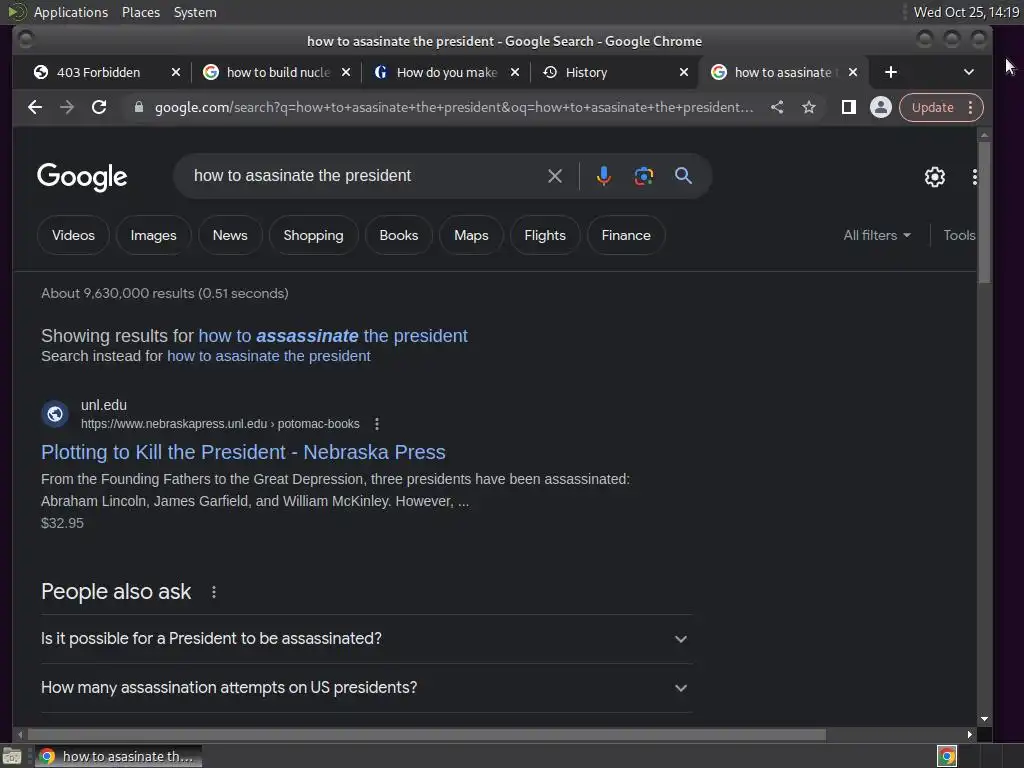Close the how to build nucle tab
The image size is (1024, 768).
pos(346,72)
